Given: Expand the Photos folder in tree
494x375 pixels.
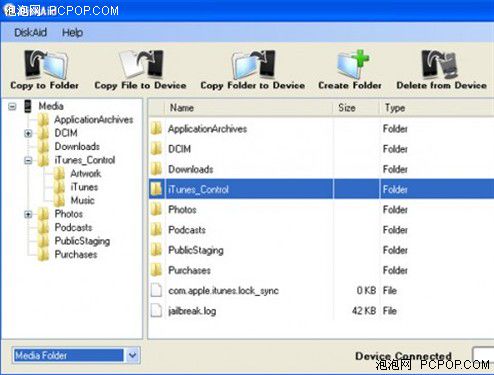Looking at the screenshot, I should point(28,214).
